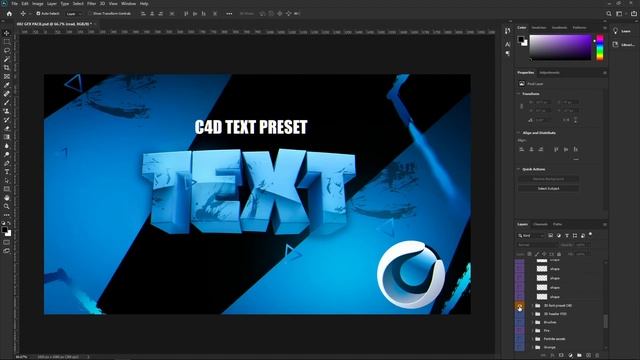Select the GFX PACK document tab
This screenshot has width=640, height=360.
(x=54, y=24)
